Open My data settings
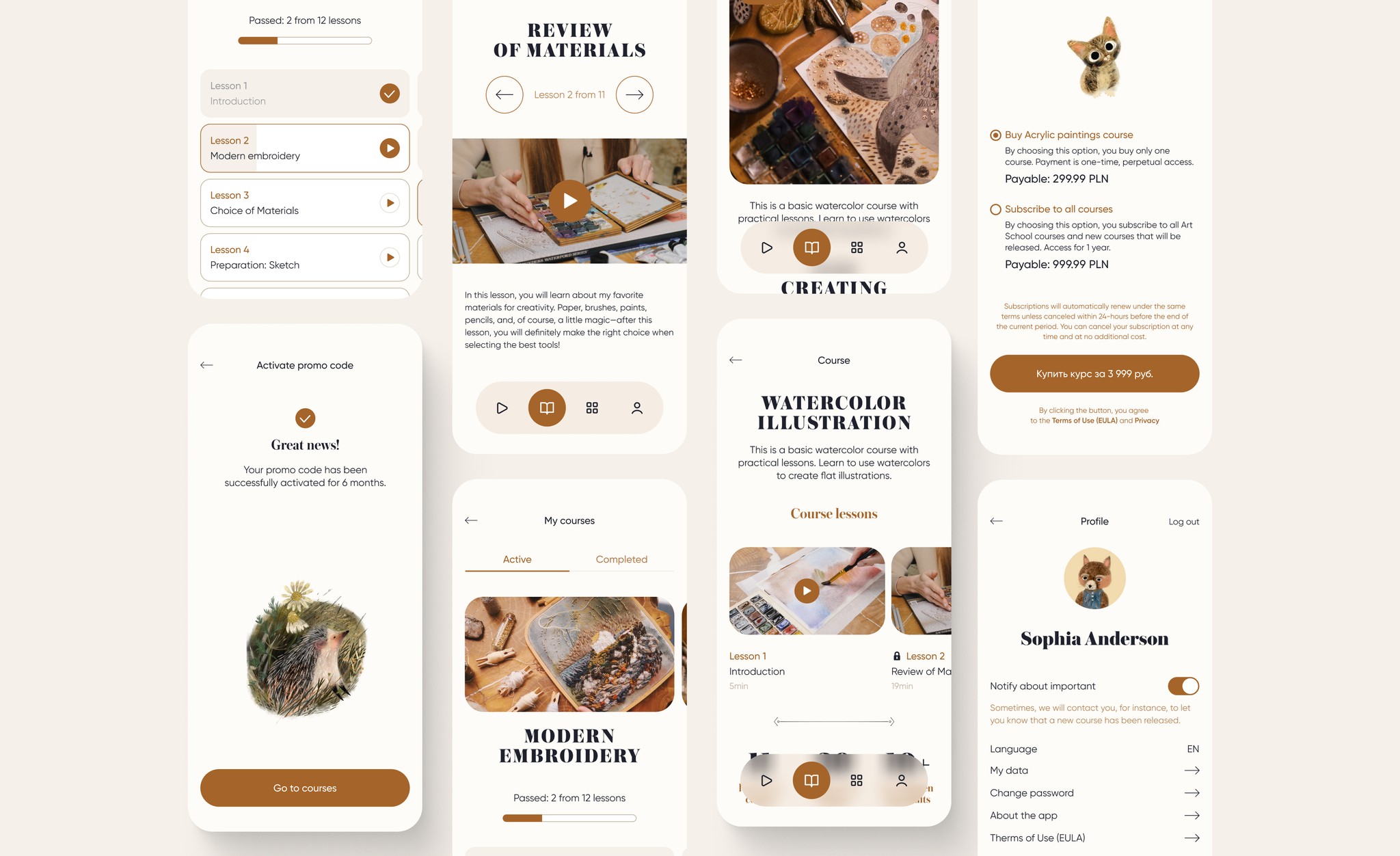Screen dimensions: 1400x856 pos(1094,770)
